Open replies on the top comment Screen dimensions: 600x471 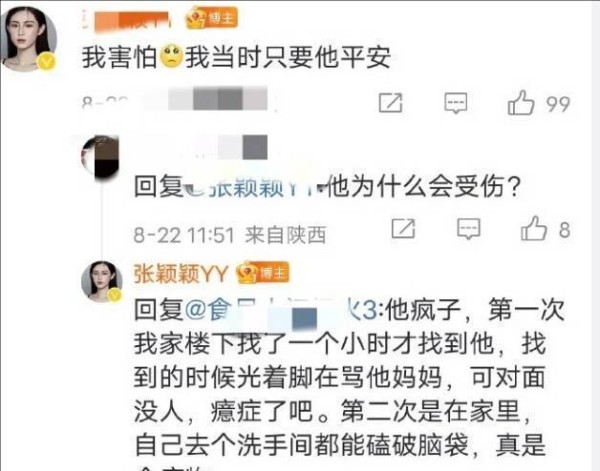coord(455,103)
